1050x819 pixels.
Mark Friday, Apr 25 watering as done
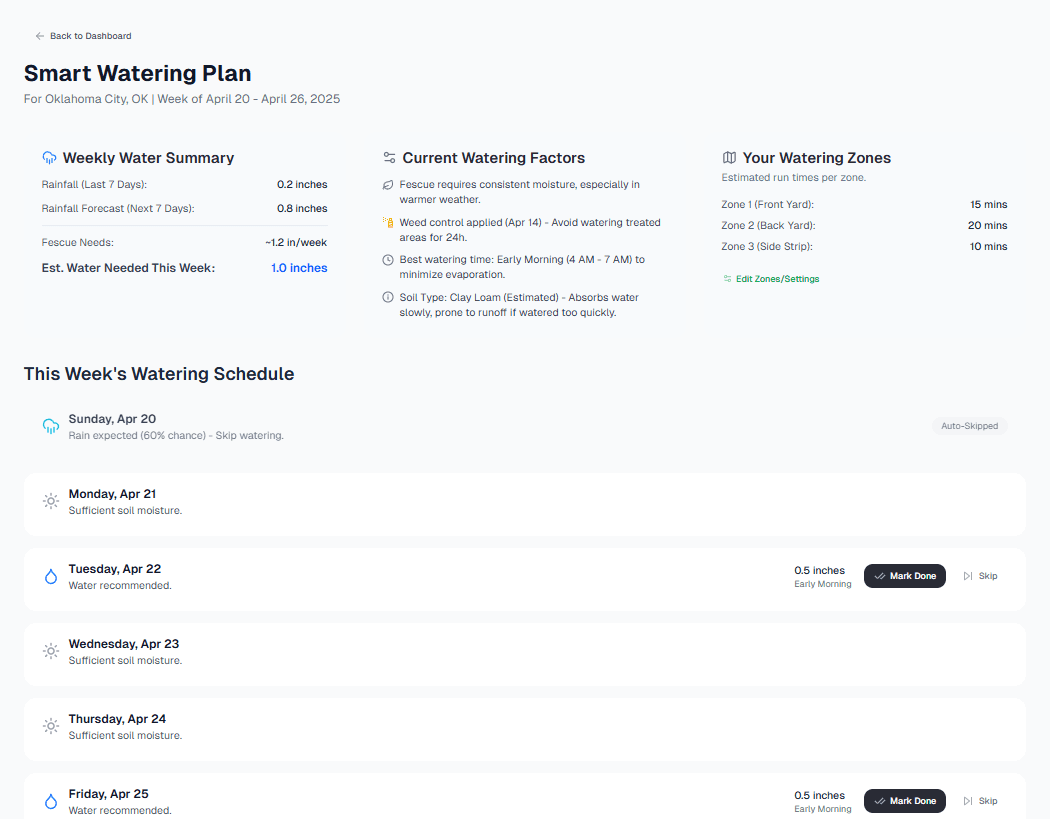tap(905, 801)
